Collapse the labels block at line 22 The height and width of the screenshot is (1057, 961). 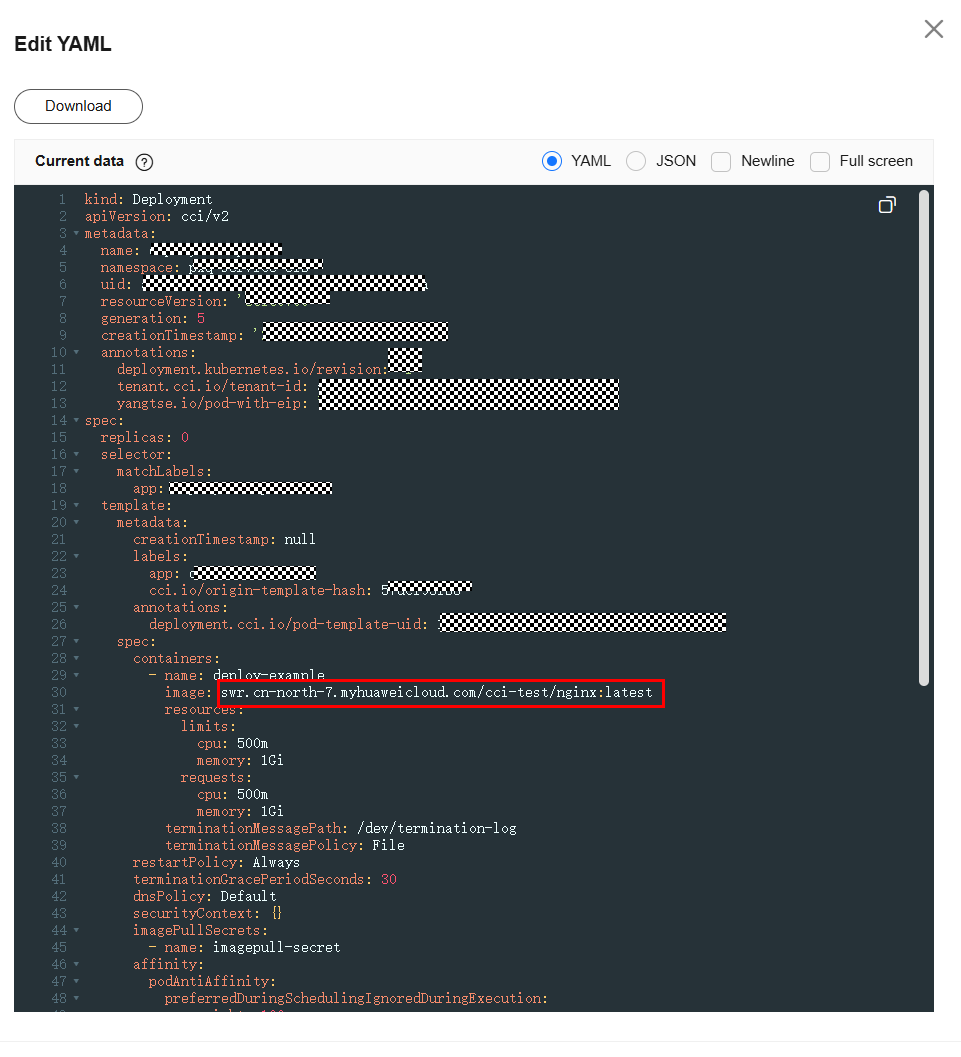point(76,556)
